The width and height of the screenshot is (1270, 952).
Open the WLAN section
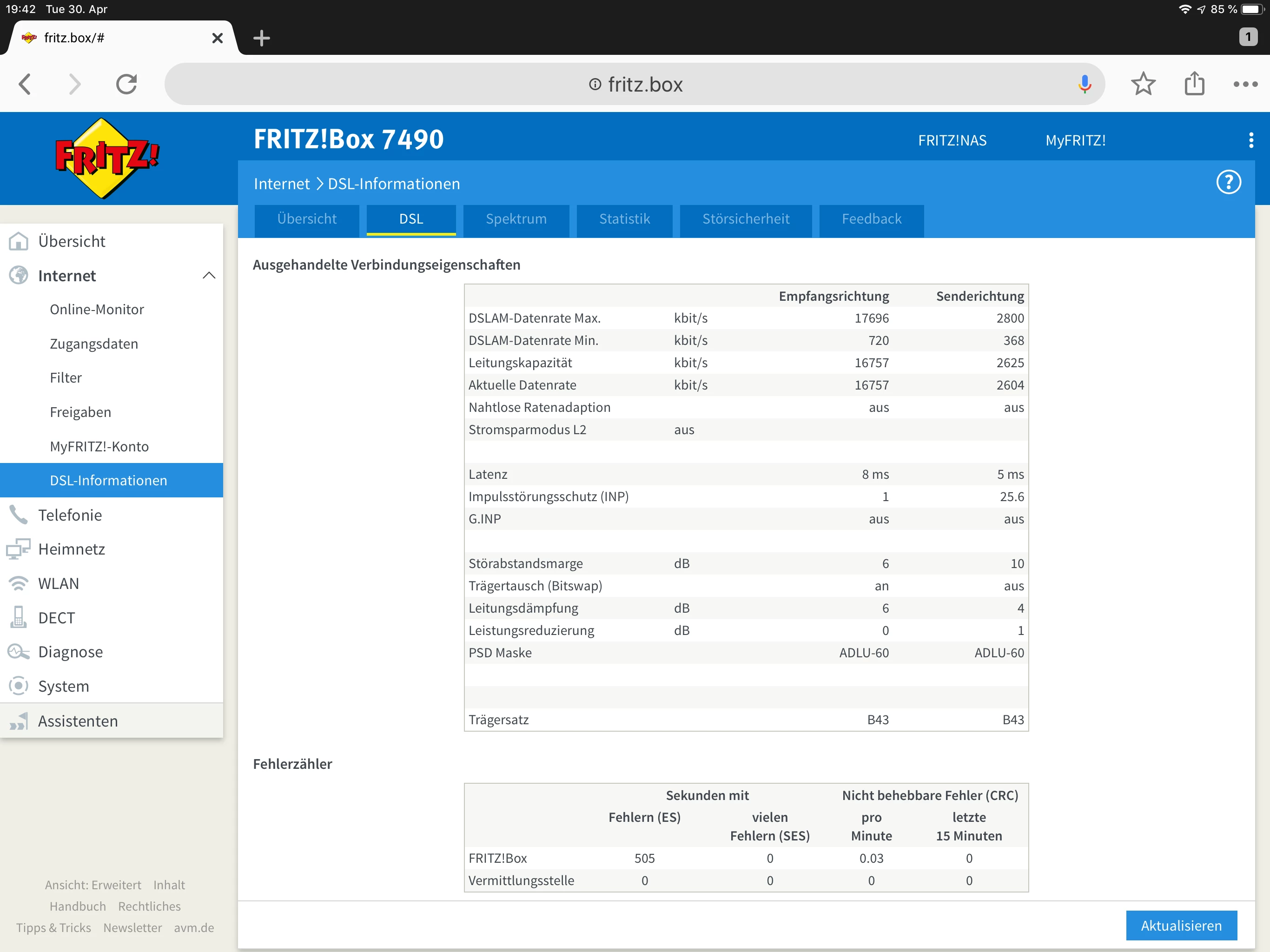(59, 583)
